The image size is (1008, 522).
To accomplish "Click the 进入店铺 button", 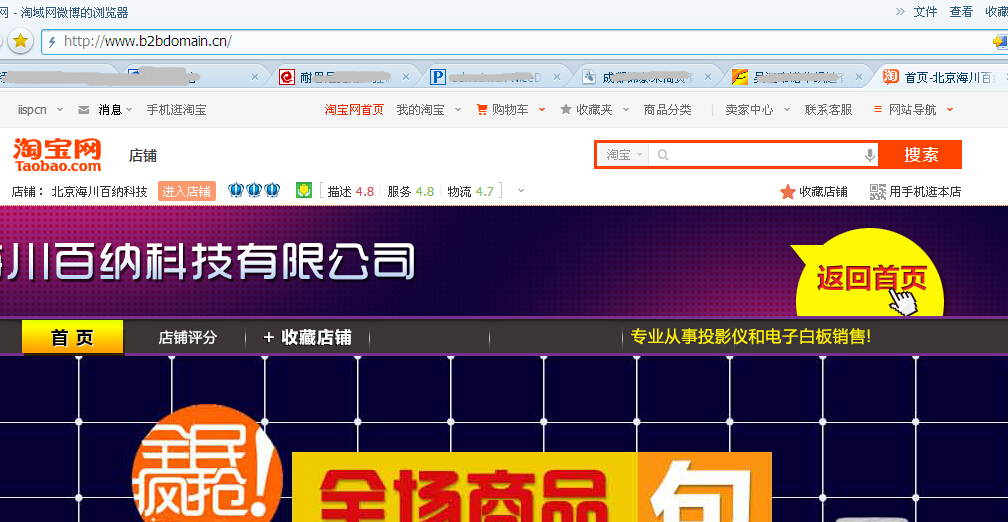I will point(186,192).
